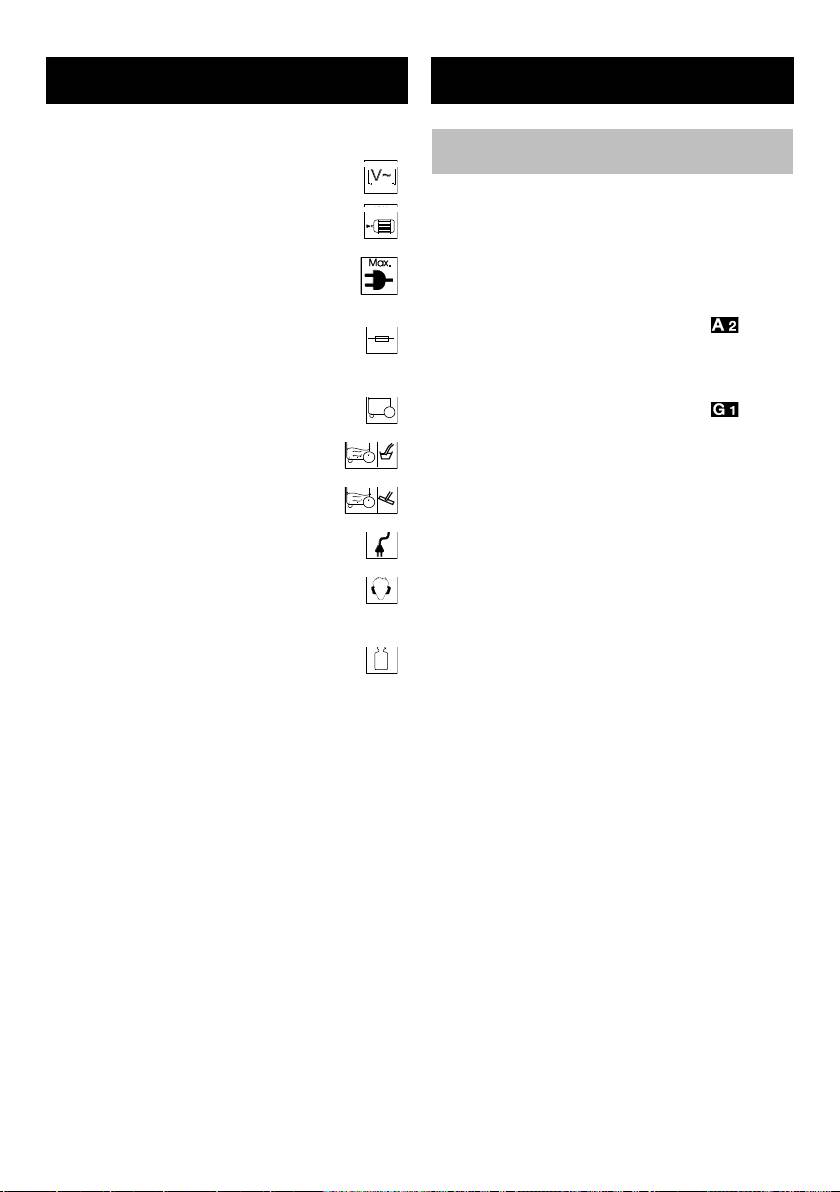The width and height of the screenshot is (840, 1192).
Task: Click the single wheeled machine trolley icon
Action: (382, 409)
